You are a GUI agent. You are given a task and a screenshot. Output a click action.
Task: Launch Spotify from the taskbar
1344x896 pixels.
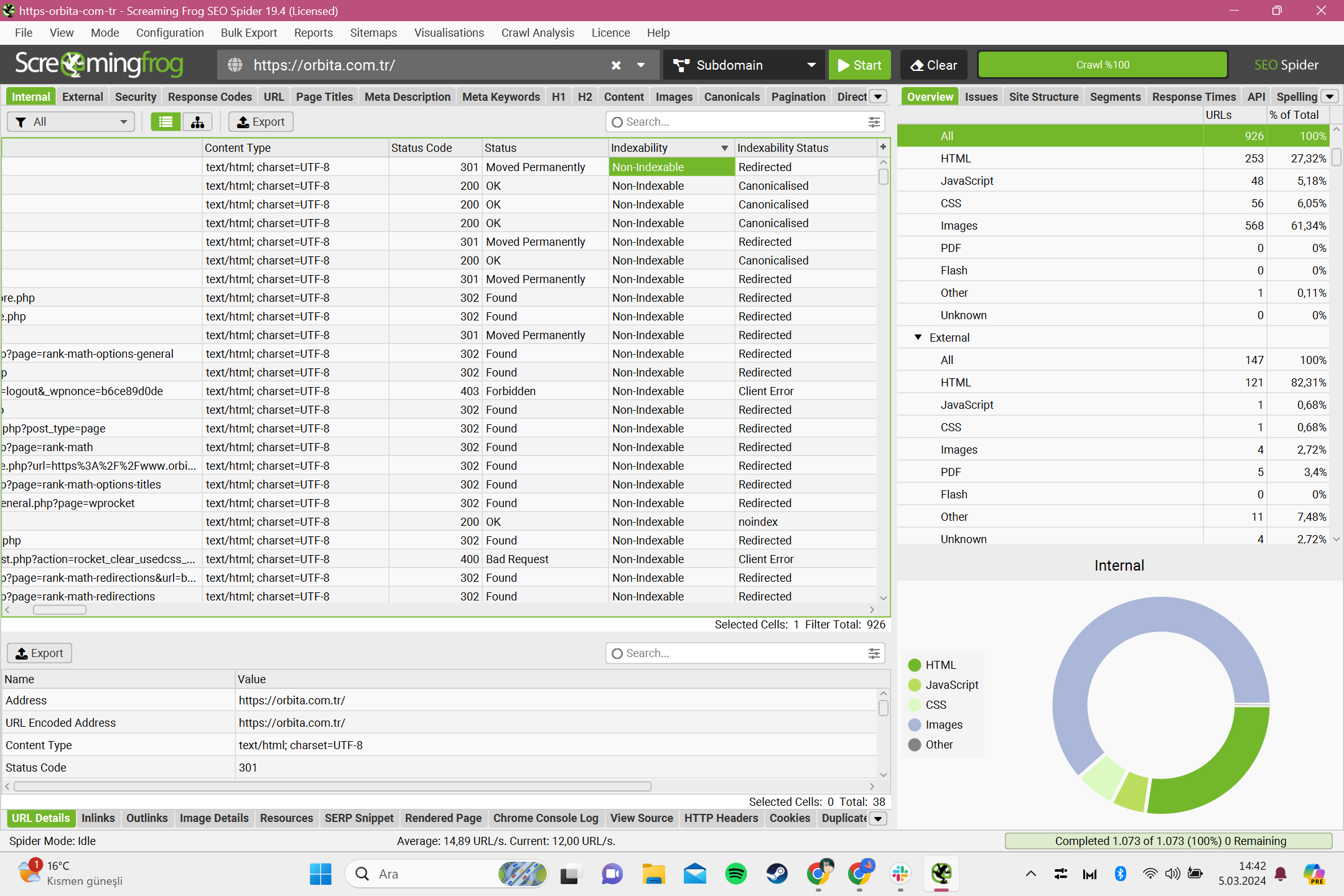(736, 874)
